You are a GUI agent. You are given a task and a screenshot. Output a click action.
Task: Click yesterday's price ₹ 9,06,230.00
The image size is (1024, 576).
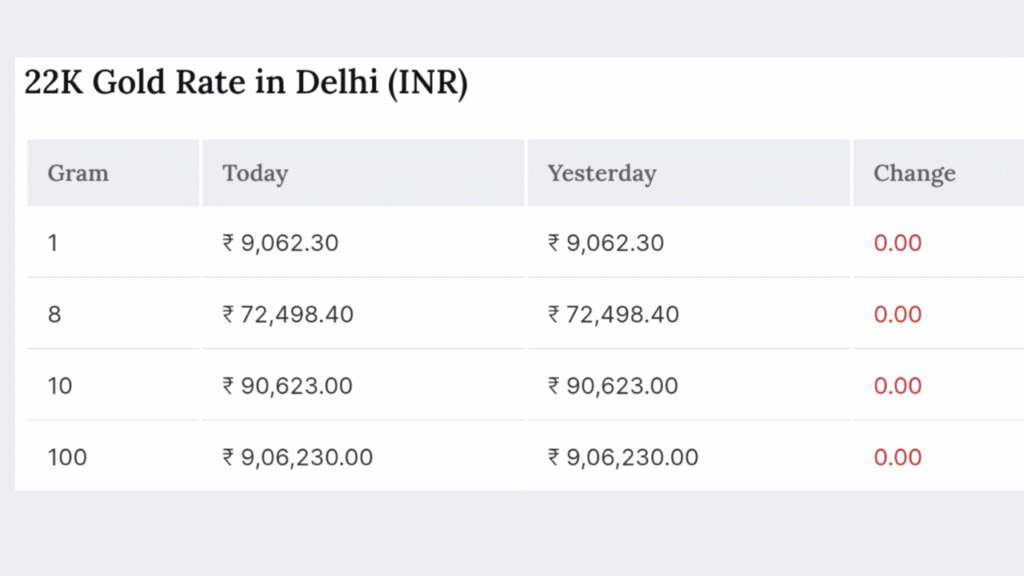623,457
